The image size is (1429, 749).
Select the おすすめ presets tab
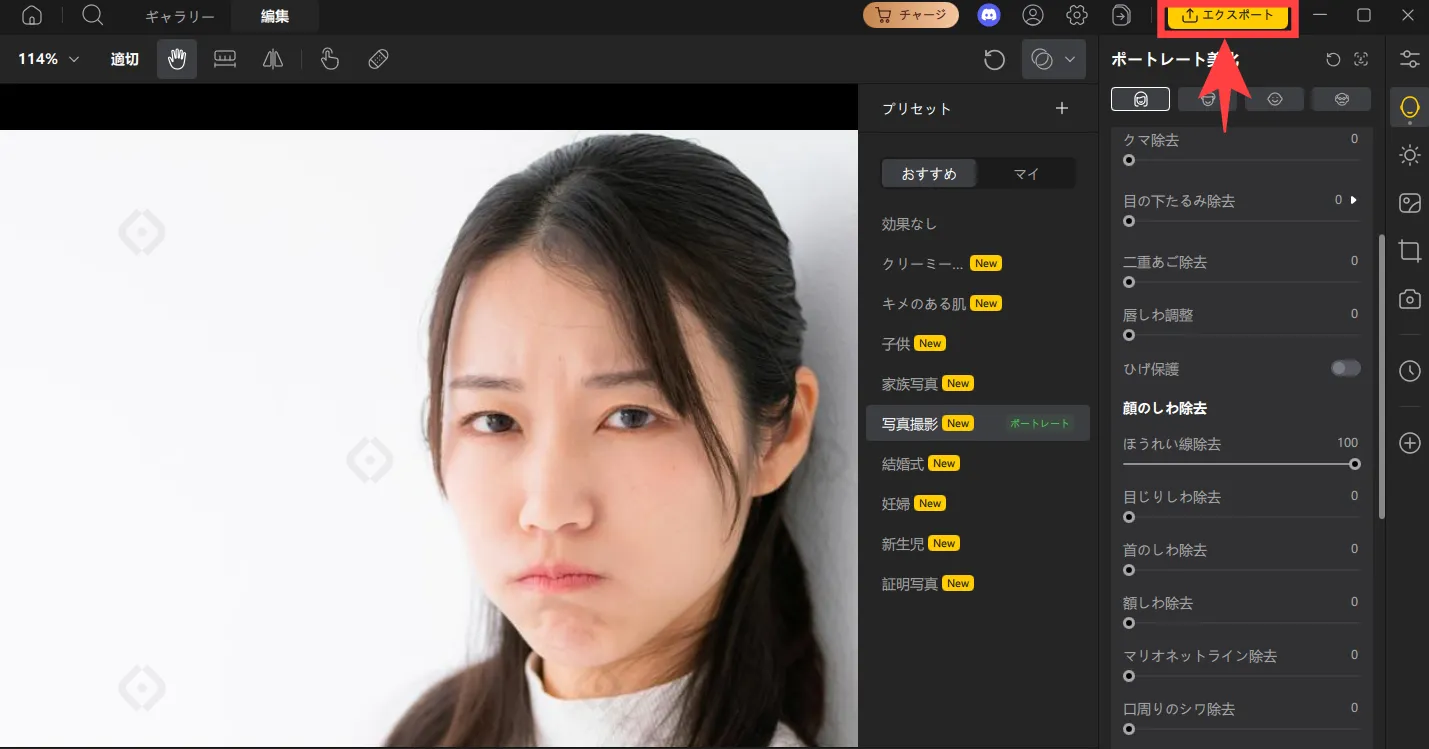pyautogui.click(x=929, y=174)
